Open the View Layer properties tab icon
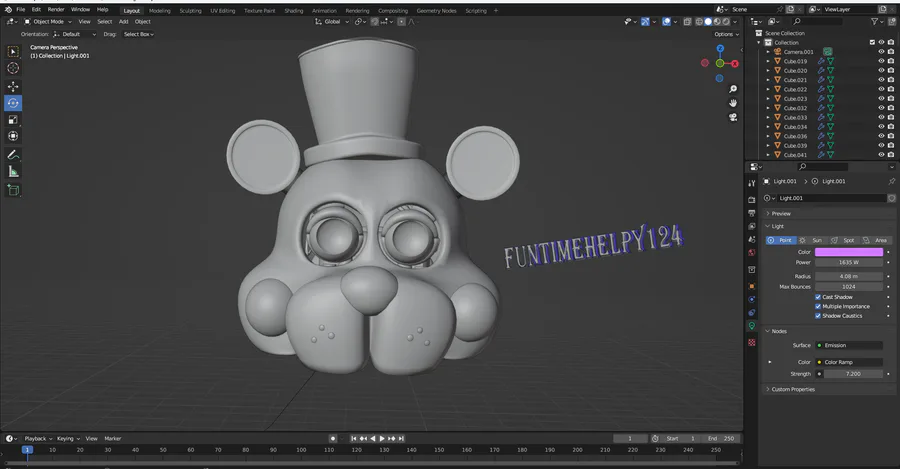 click(752, 226)
